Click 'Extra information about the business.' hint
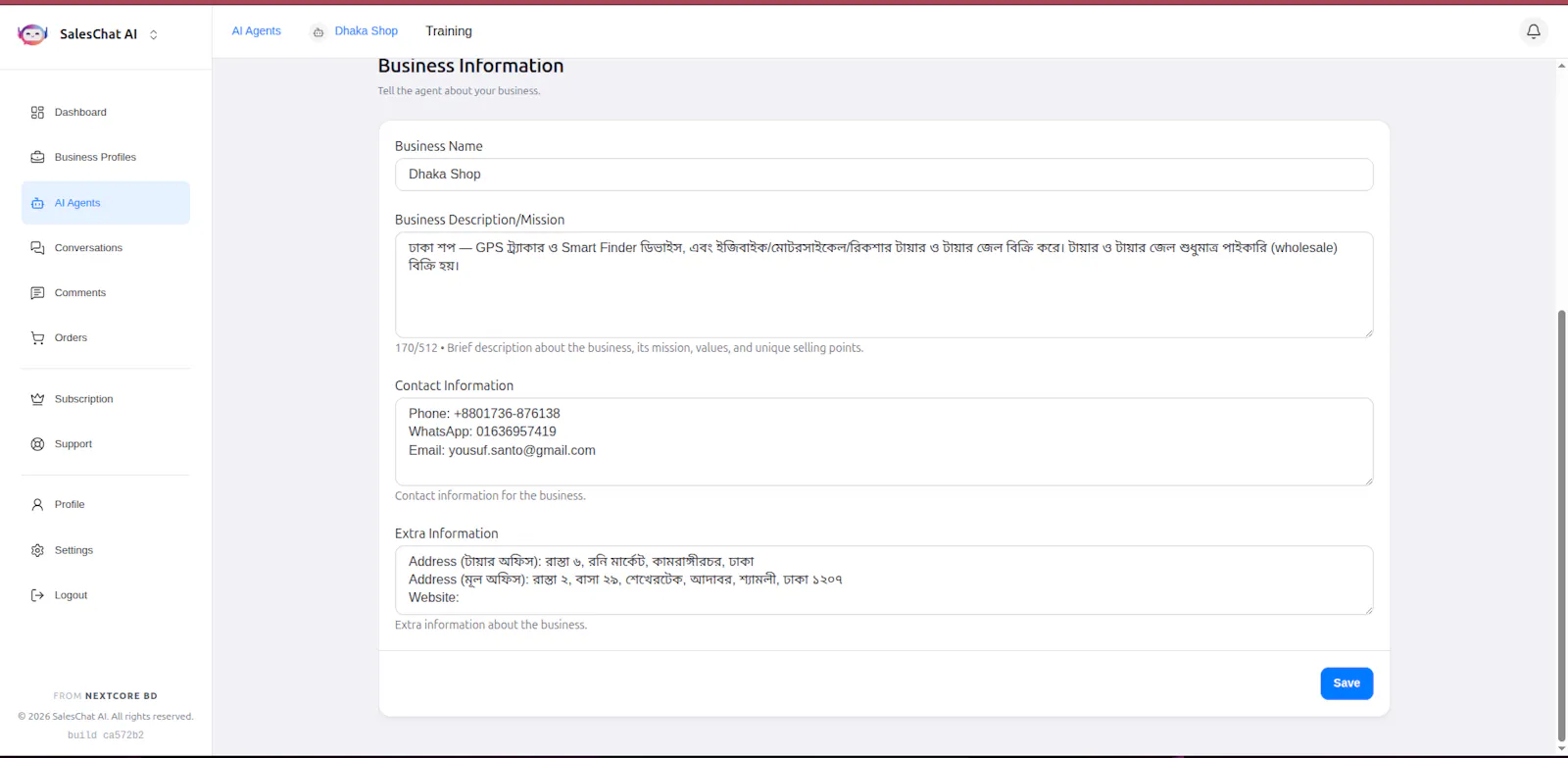The height and width of the screenshot is (758, 1568). (491, 626)
